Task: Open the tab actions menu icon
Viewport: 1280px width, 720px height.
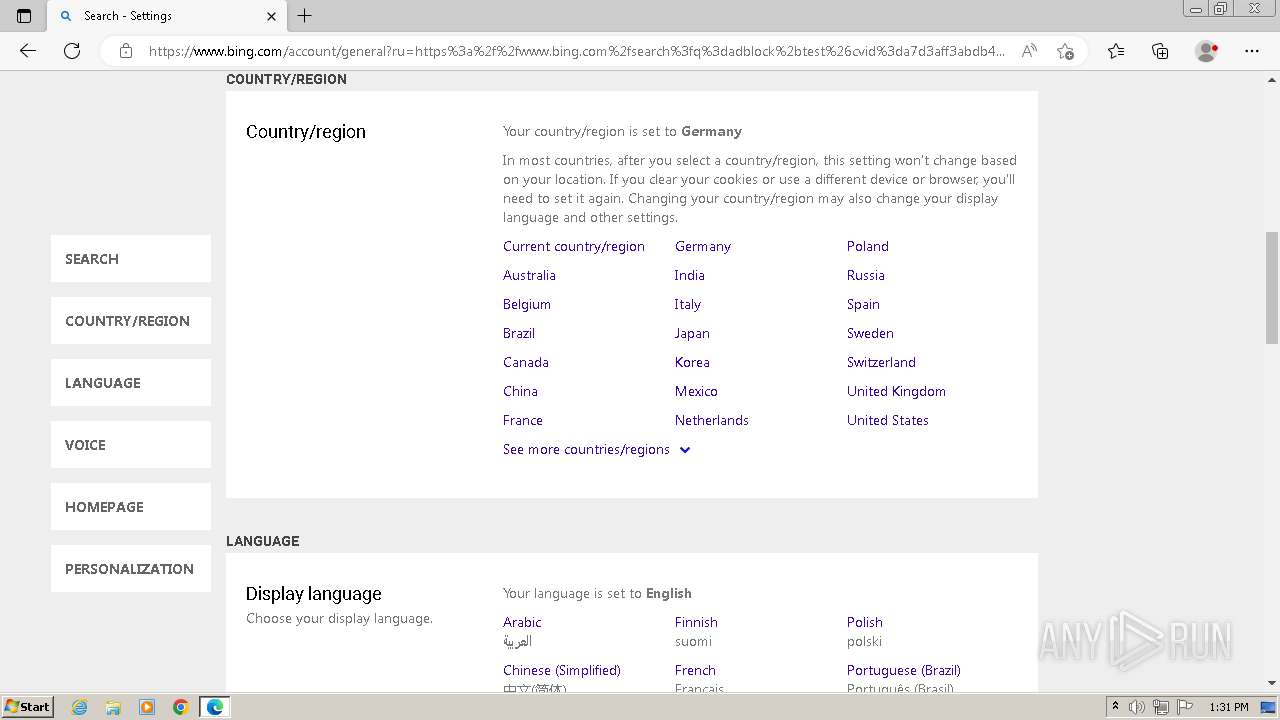Action: pyautogui.click(x=24, y=15)
